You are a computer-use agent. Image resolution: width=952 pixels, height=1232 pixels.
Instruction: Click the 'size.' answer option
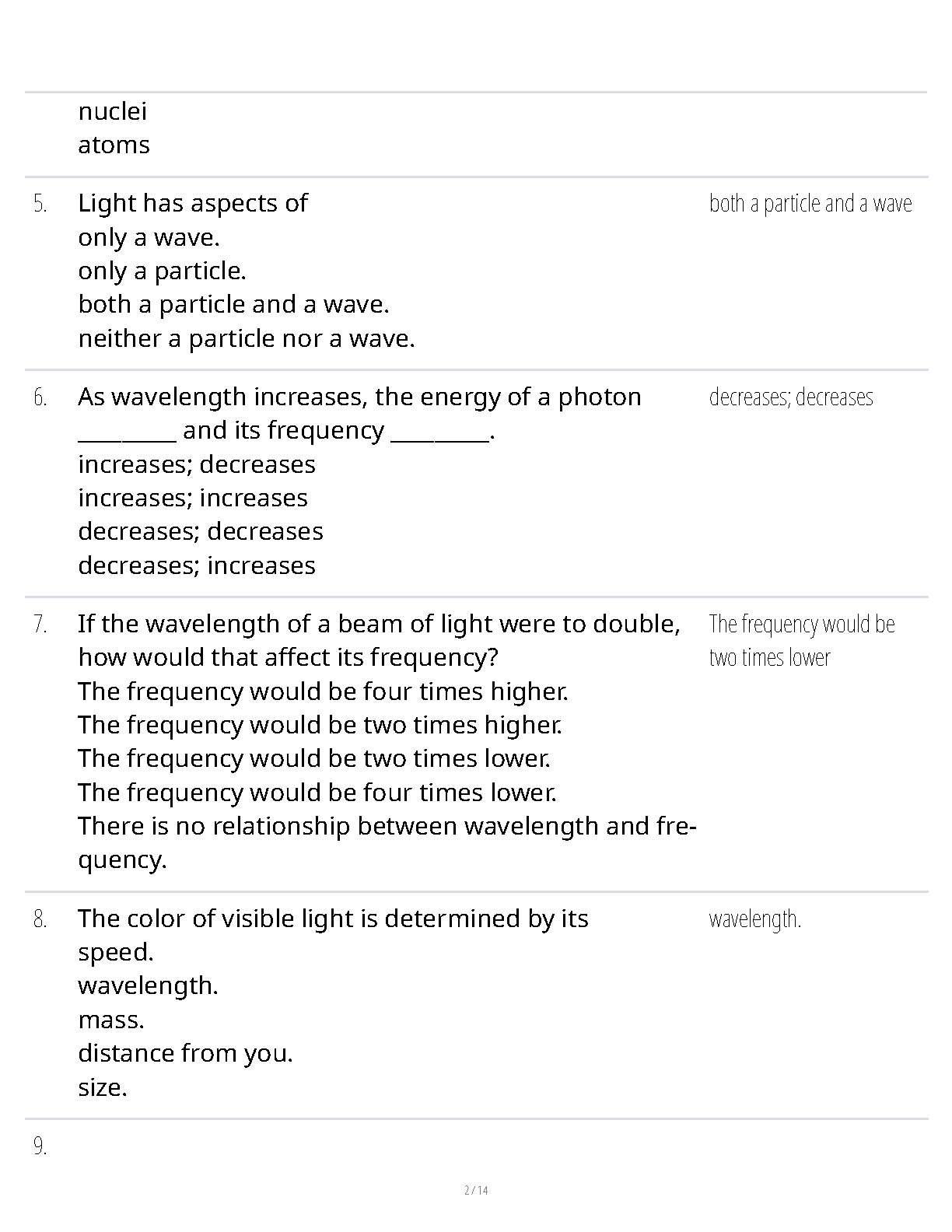click(103, 1087)
